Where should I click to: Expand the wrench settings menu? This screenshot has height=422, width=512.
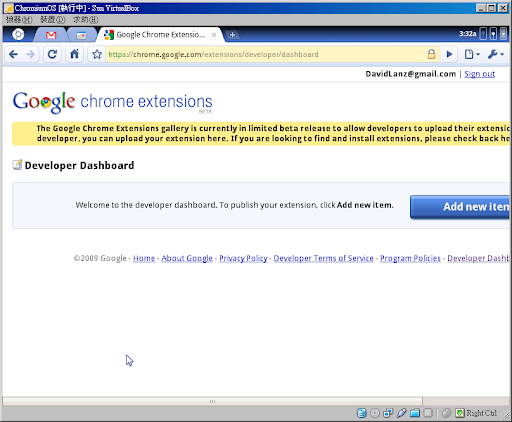tap(496, 54)
